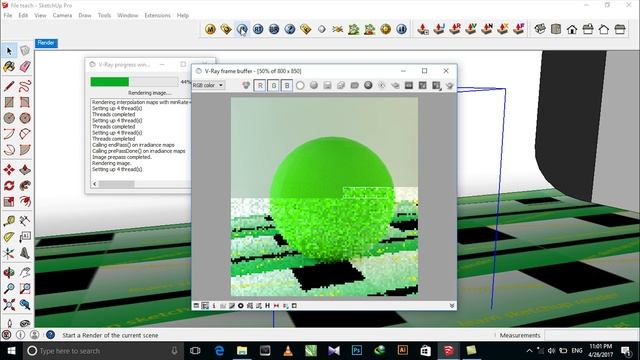Select the Freehand tool
The width and height of the screenshot is (640, 360).
25,86
